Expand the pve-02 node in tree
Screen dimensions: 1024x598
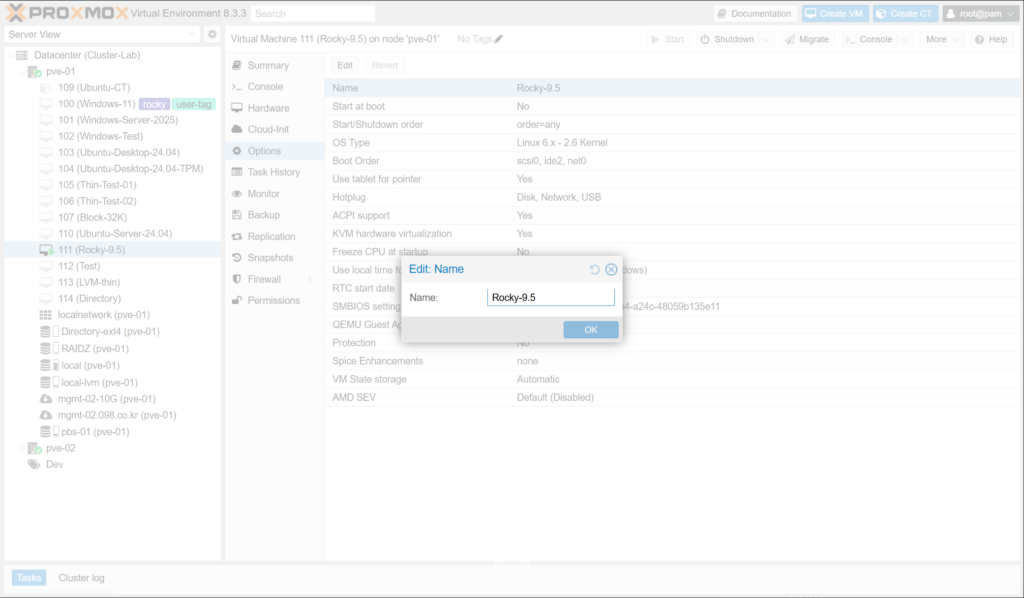pos(22,448)
